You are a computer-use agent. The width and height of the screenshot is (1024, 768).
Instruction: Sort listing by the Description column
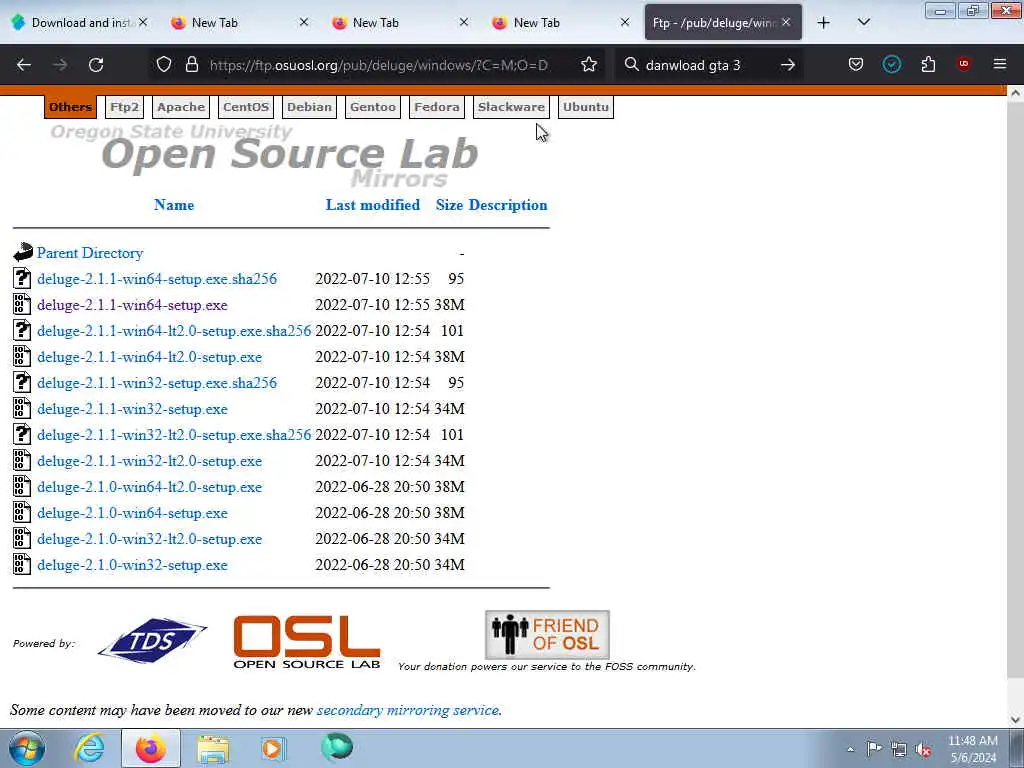tap(508, 205)
